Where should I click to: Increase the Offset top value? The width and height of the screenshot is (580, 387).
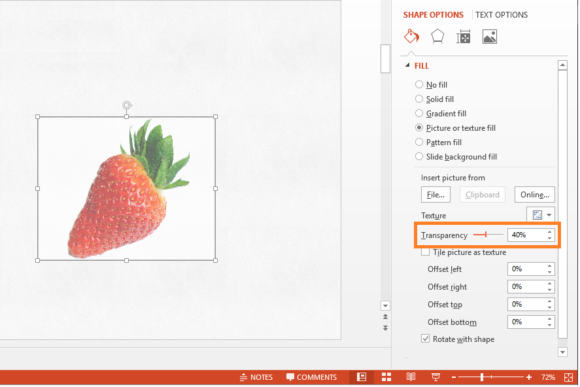click(550, 302)
